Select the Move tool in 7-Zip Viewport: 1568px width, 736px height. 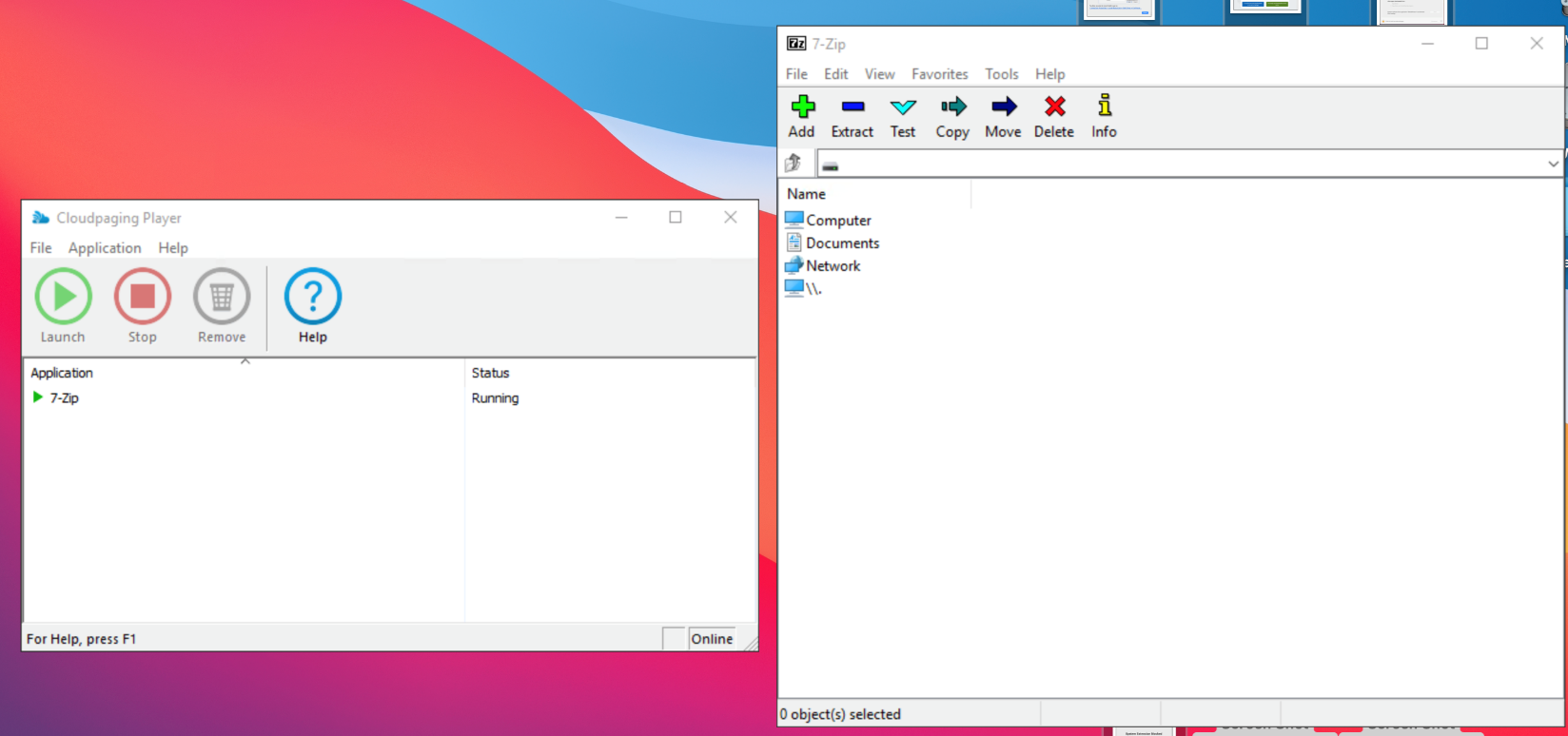pyautogui.click(x=1003, y=117)
